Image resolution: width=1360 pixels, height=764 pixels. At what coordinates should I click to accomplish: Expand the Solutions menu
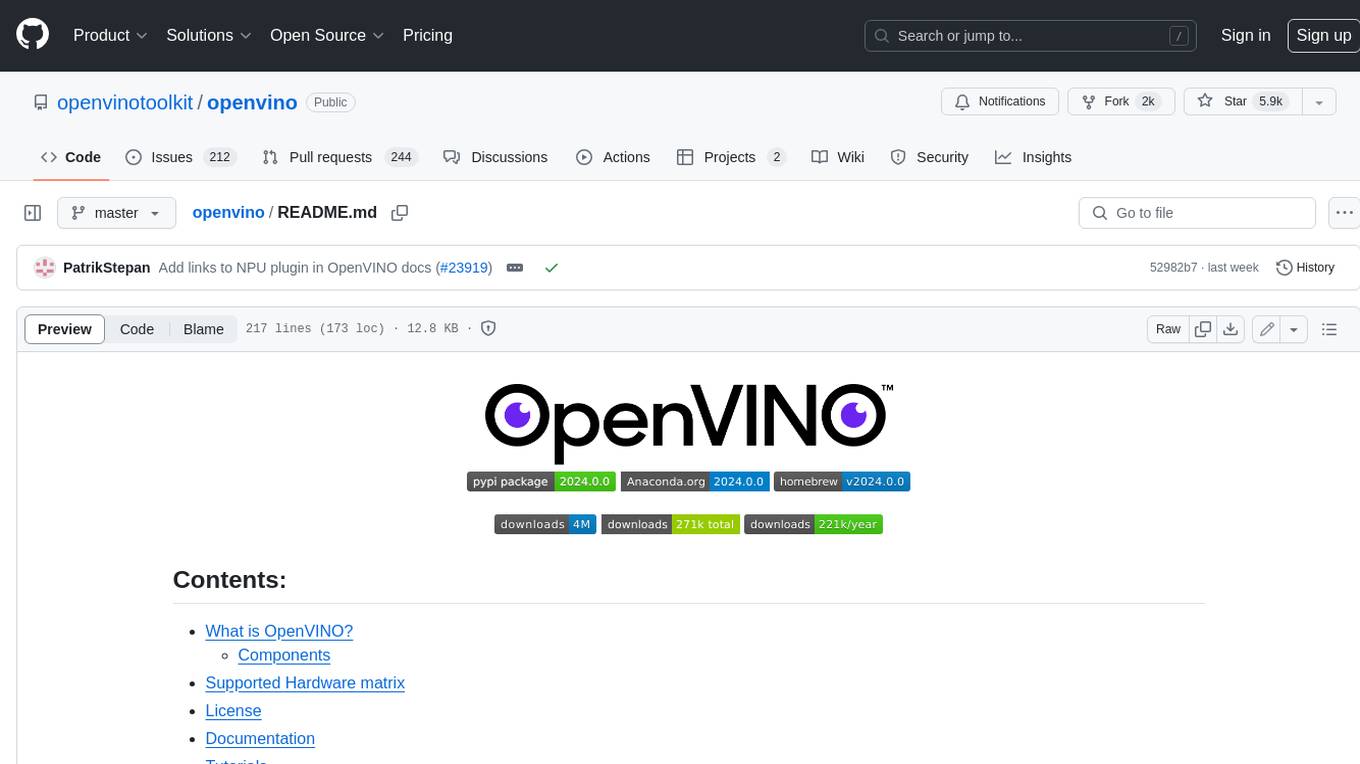[207, 35]
